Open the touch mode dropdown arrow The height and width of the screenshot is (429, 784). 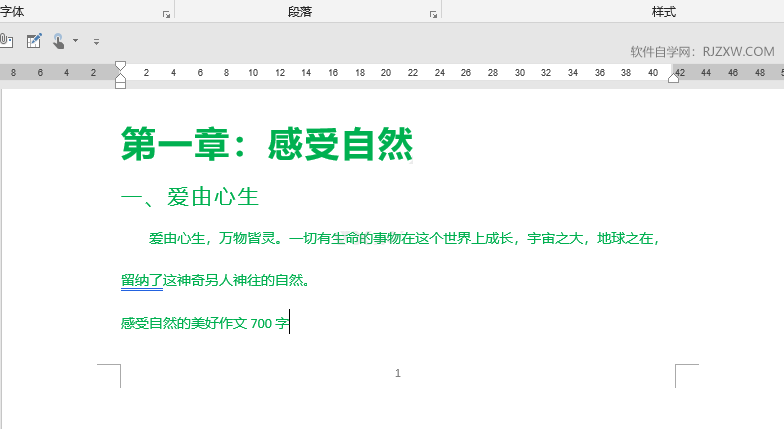[x=76, y=40]
